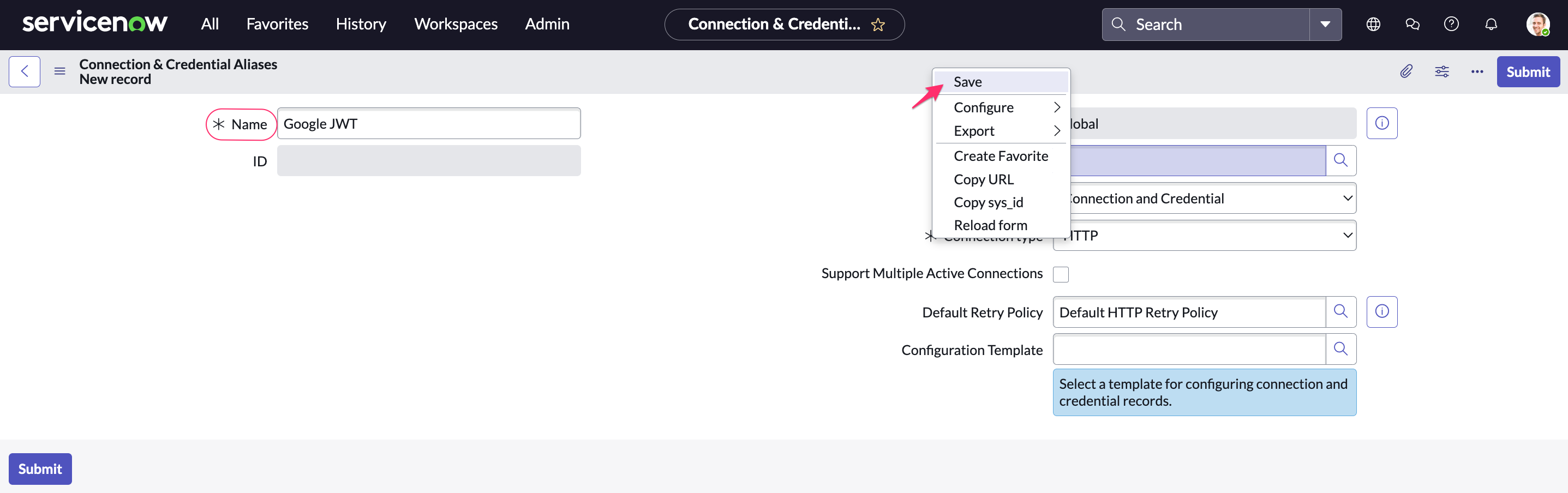Open the user avatar menu
The height and width of the screenshot is (493, 1568).
(x=1539, y=24)
